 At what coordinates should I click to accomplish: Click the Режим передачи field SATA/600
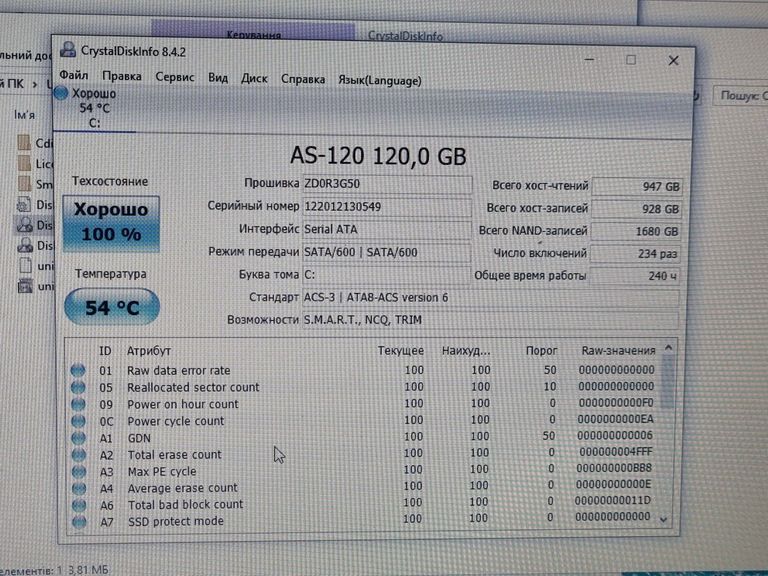click(x=387, y=252)
